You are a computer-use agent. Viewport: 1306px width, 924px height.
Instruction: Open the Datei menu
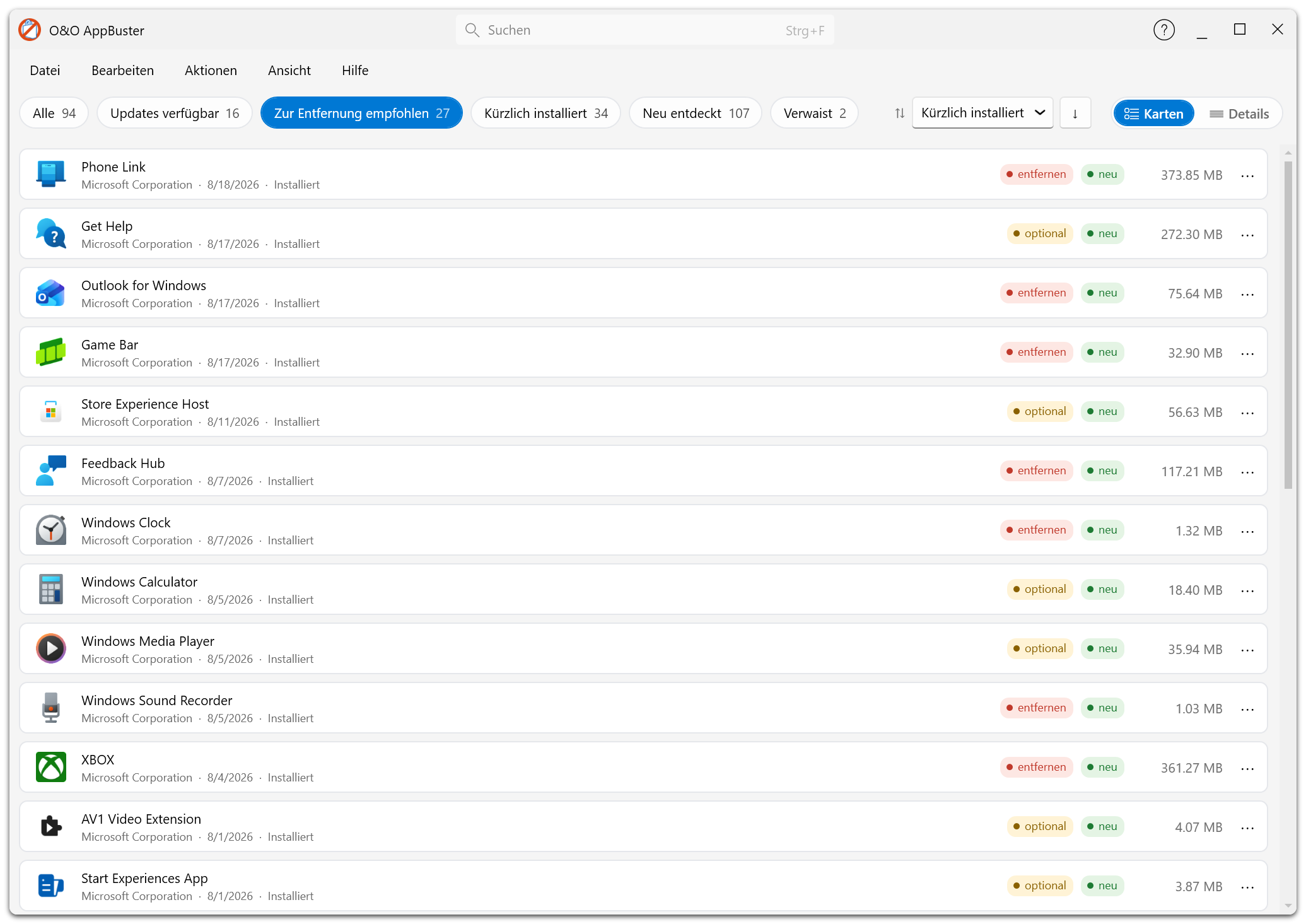pos(45,71)
